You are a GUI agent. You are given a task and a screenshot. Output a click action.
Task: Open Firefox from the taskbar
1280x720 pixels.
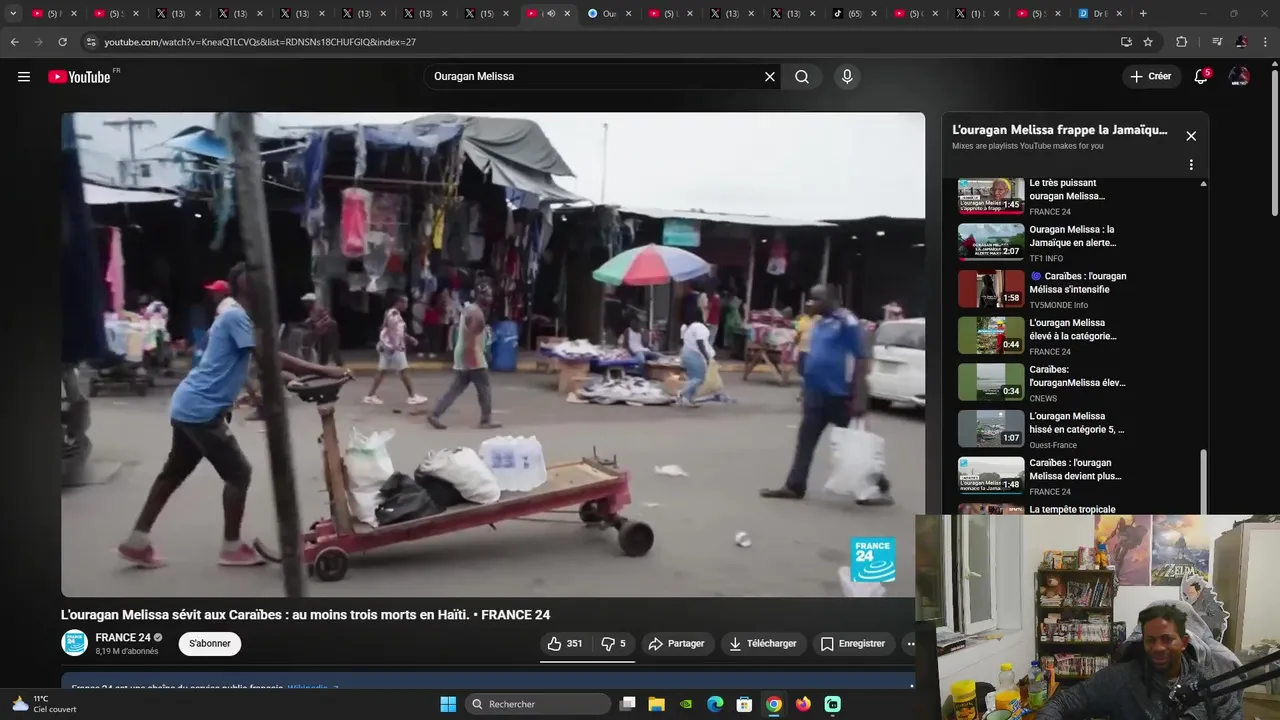(x=803, y=704)
